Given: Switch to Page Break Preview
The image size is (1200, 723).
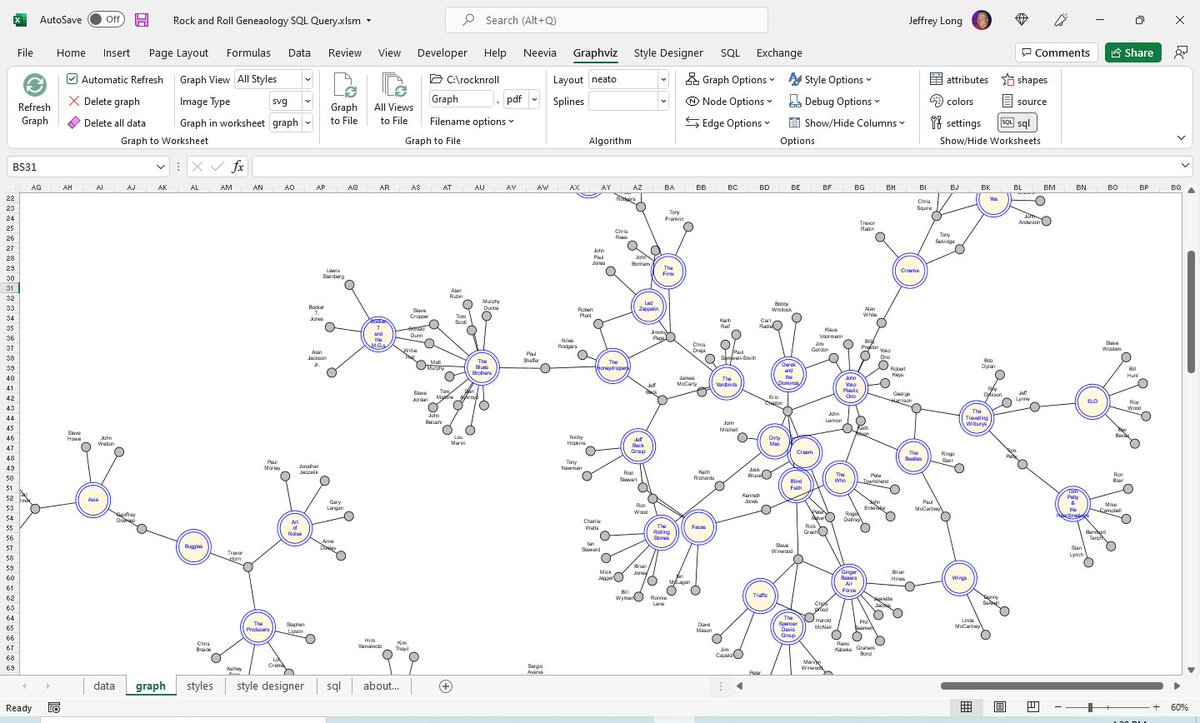Looking at the screenshot, I should pyautogui.click(x=1033, y=707).
